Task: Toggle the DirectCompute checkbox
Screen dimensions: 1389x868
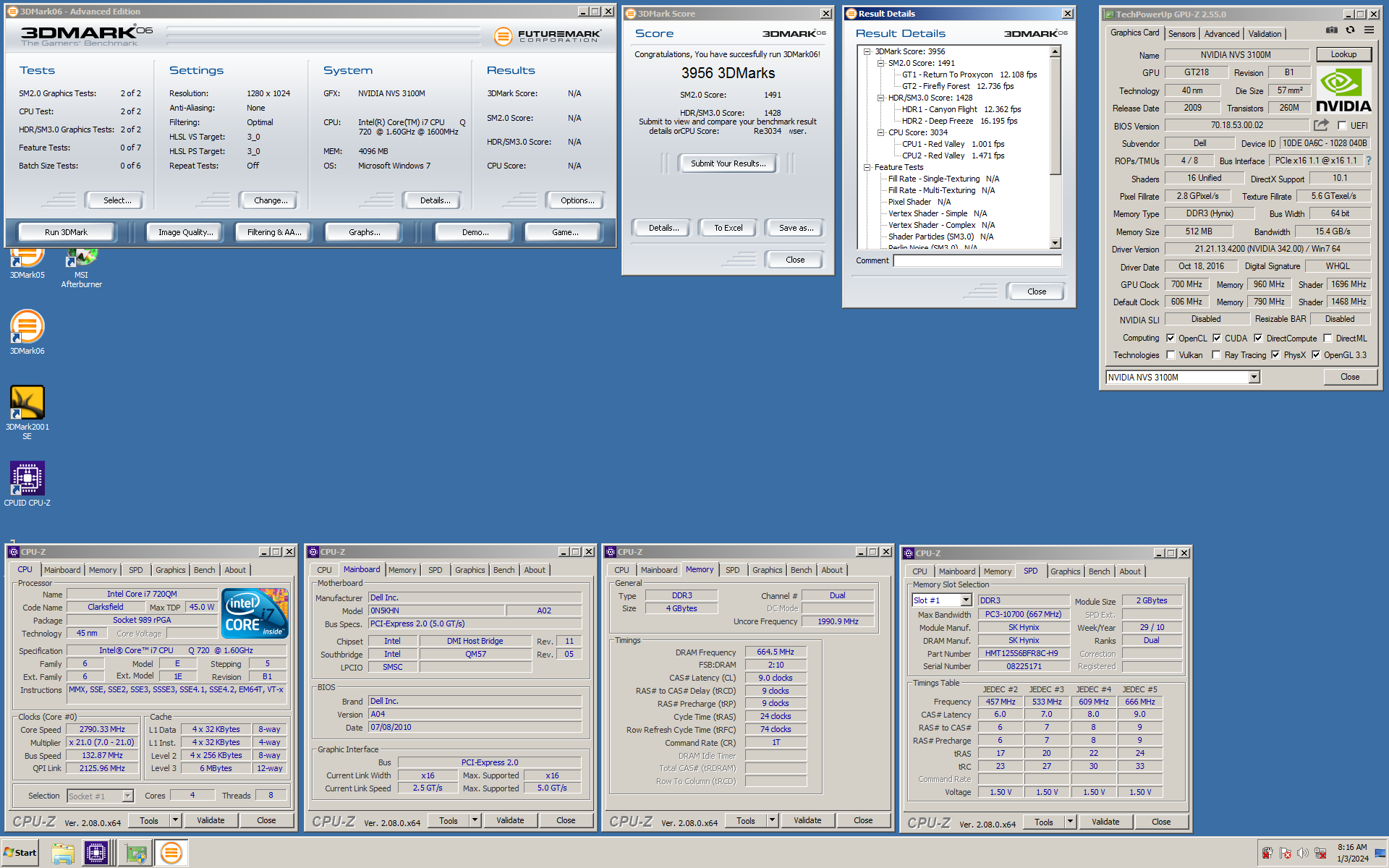Action: [1258, 338]
